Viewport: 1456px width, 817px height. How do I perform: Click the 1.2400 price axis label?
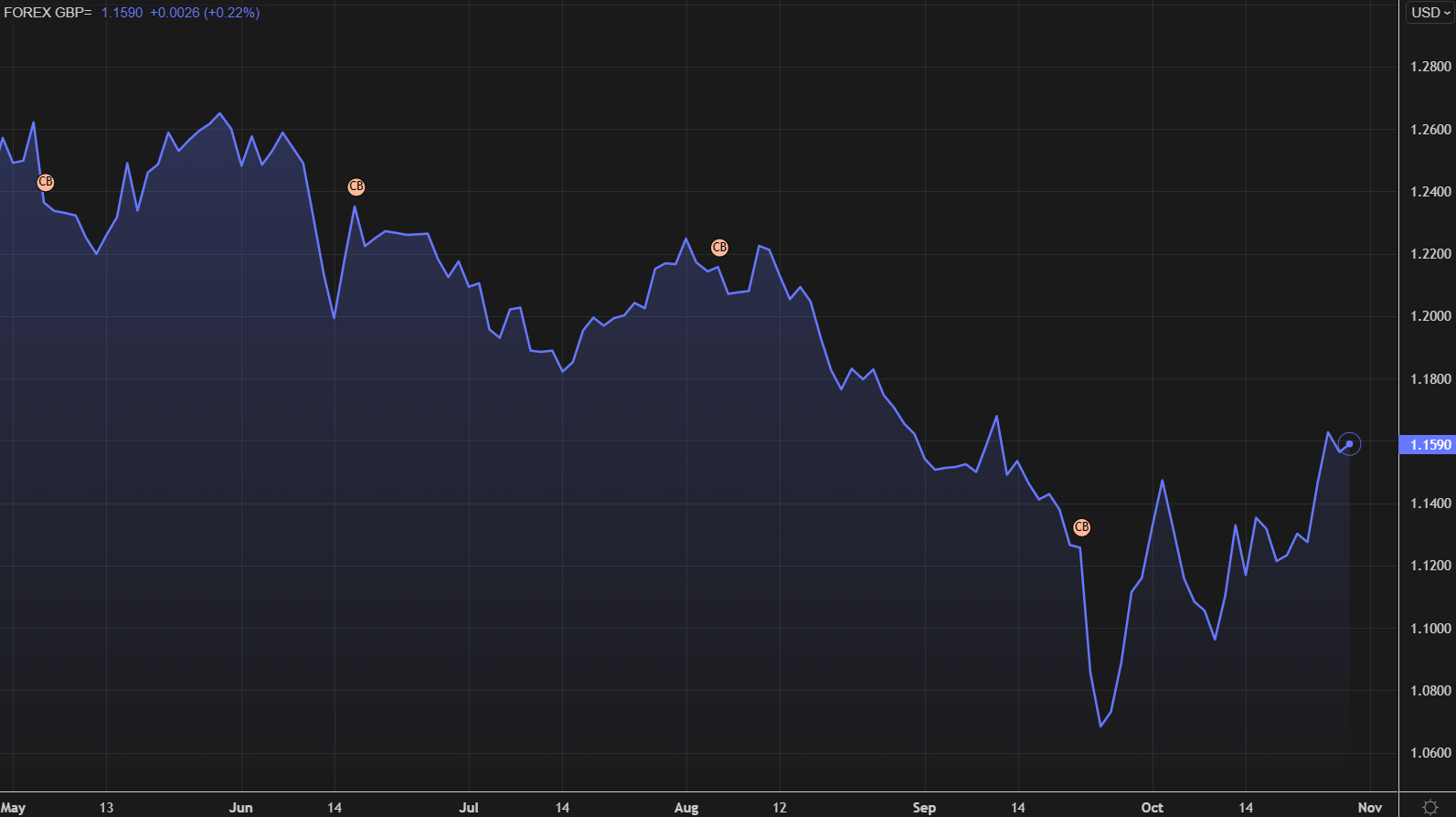[1430, 192]
